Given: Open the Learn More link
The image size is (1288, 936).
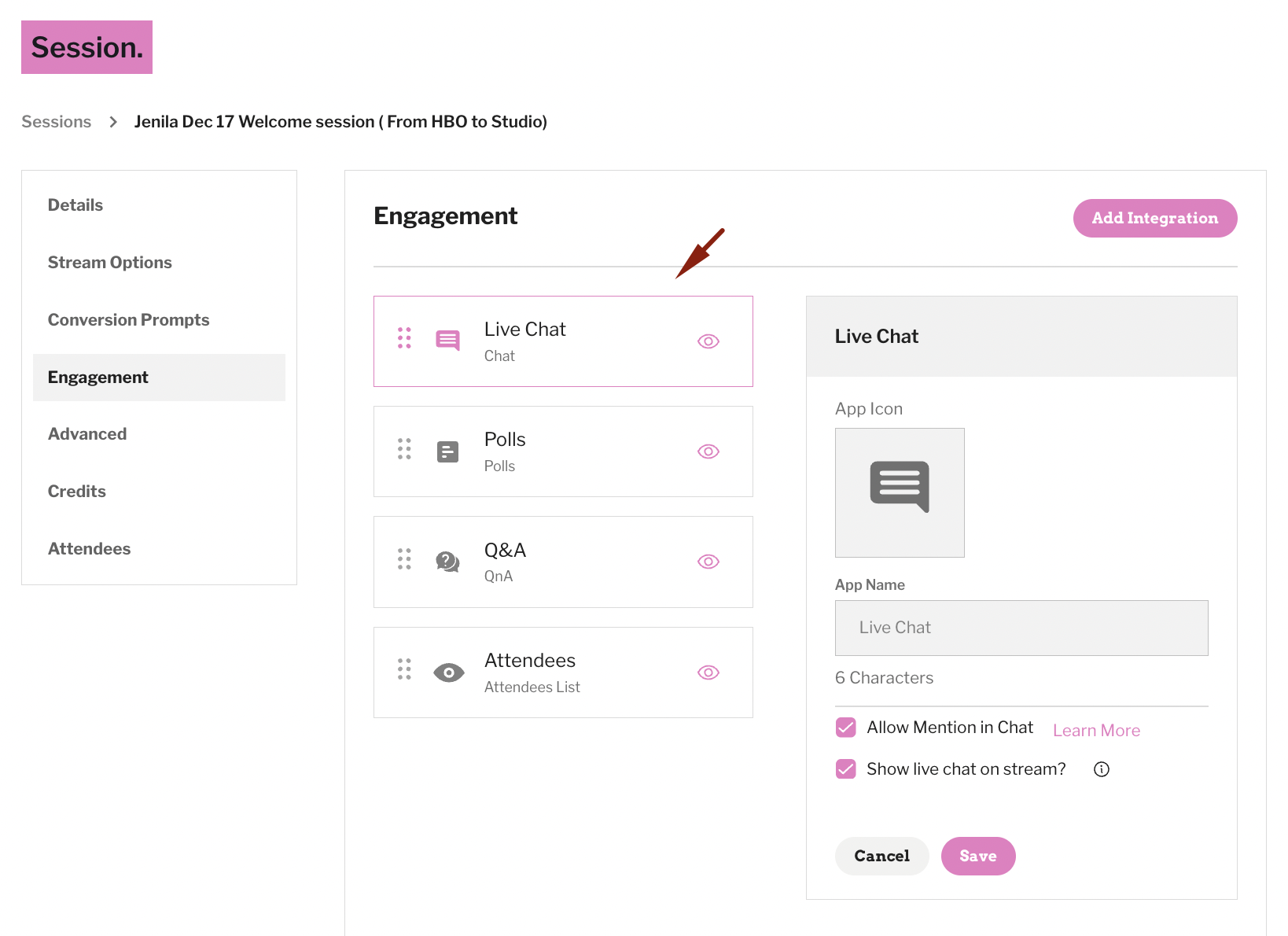Looking at the screenshot, I should point(1096,731).
